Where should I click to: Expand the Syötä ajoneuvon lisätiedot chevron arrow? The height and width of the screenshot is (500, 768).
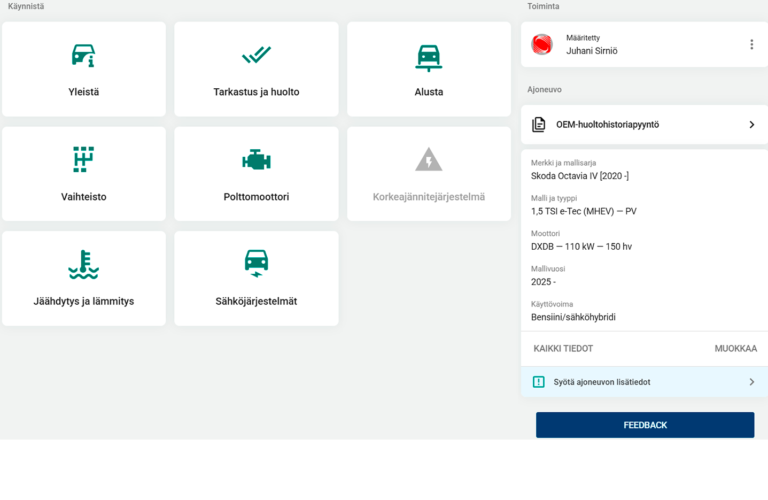point(752,382)
